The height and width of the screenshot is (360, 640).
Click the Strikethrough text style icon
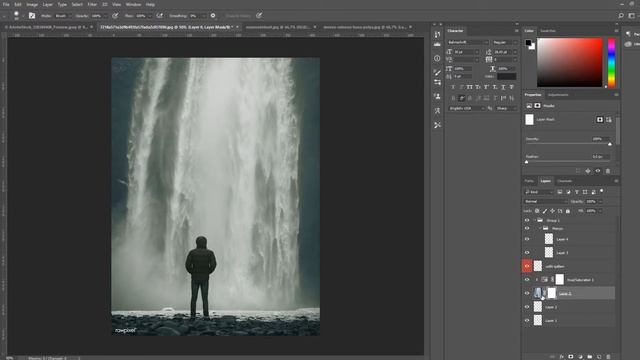pyautogui.click(x=511, y=87)
